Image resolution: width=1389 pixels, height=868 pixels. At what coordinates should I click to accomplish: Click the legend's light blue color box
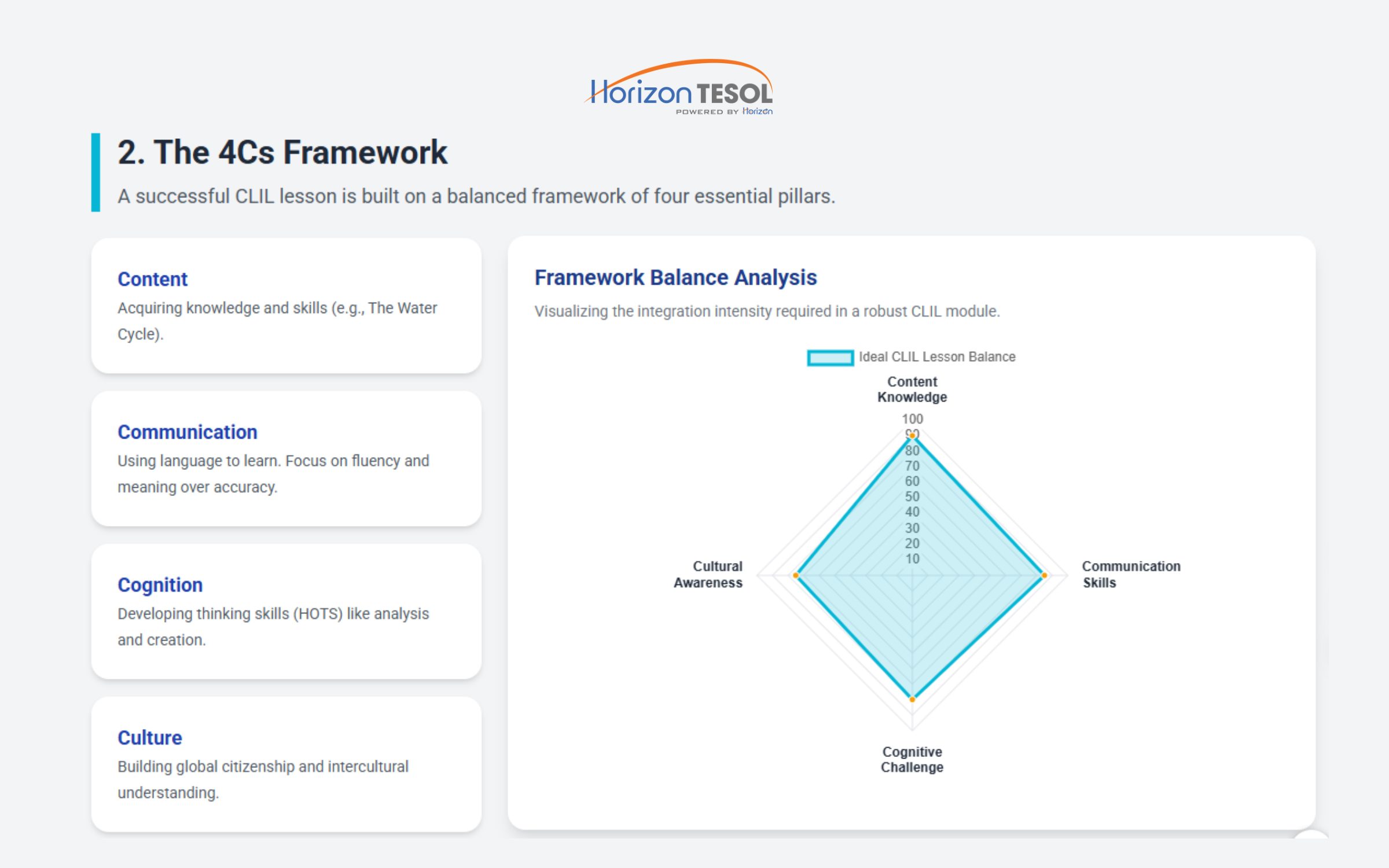click(x=830, y=358)
